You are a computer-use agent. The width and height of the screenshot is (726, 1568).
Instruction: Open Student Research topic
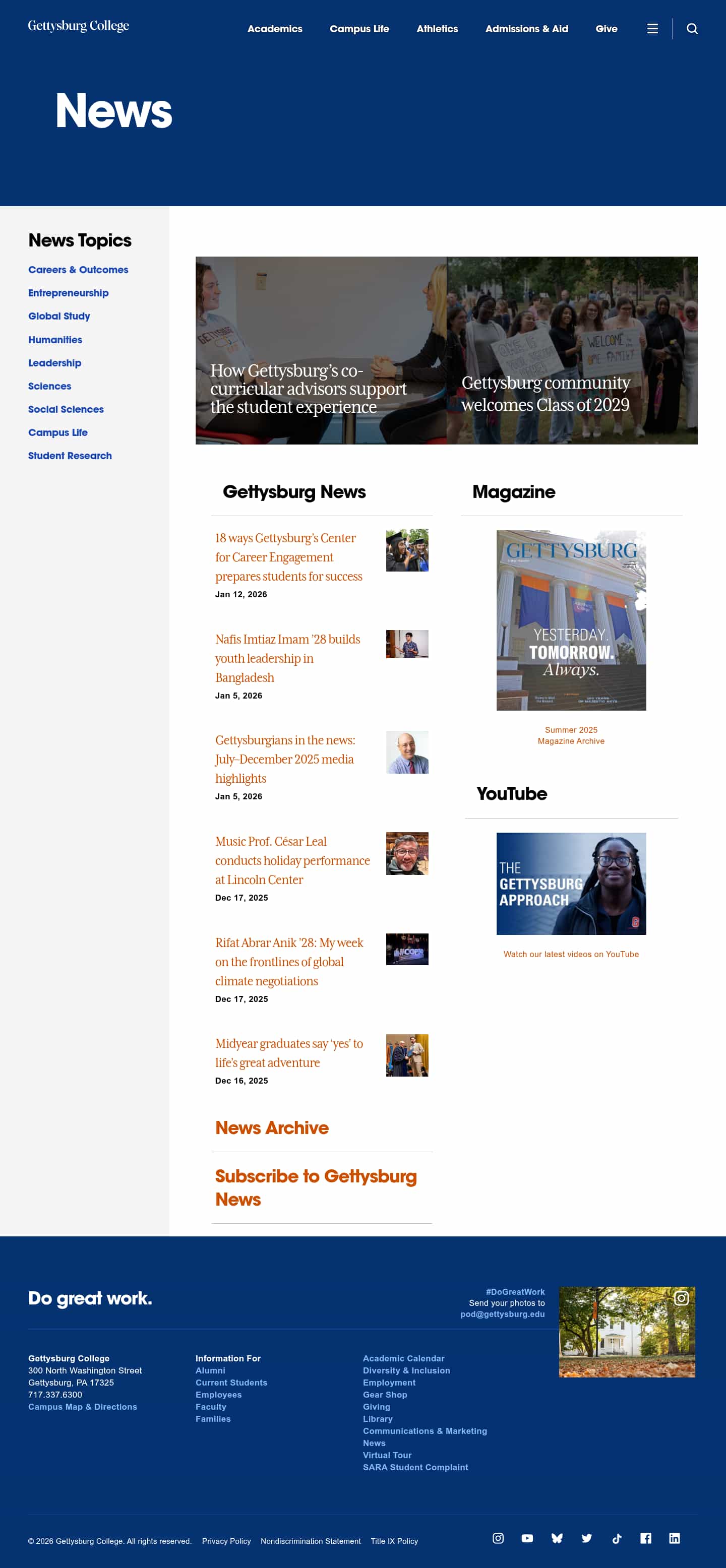(x=70, y=455)
